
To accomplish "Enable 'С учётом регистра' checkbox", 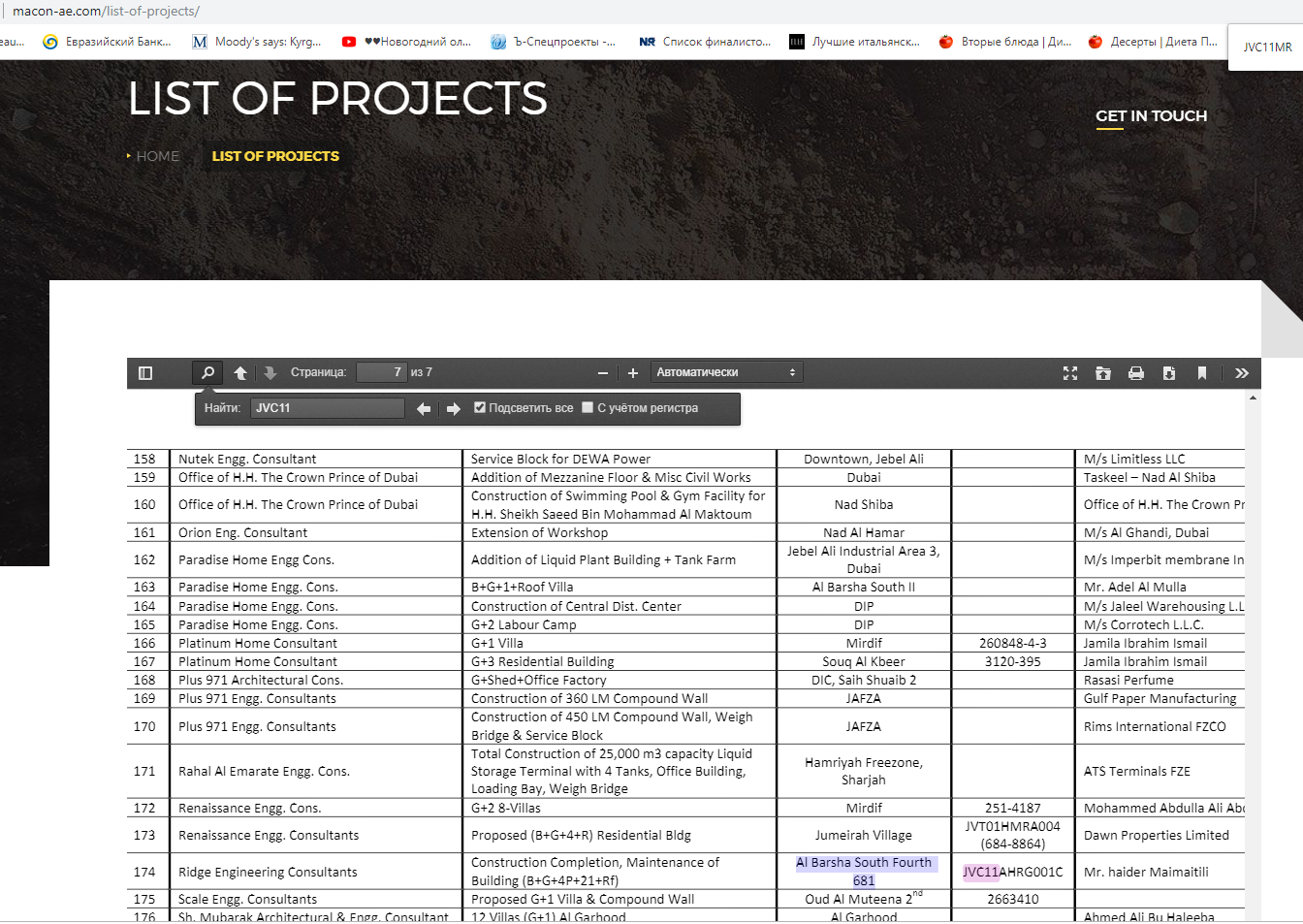I will coord(588,408).
